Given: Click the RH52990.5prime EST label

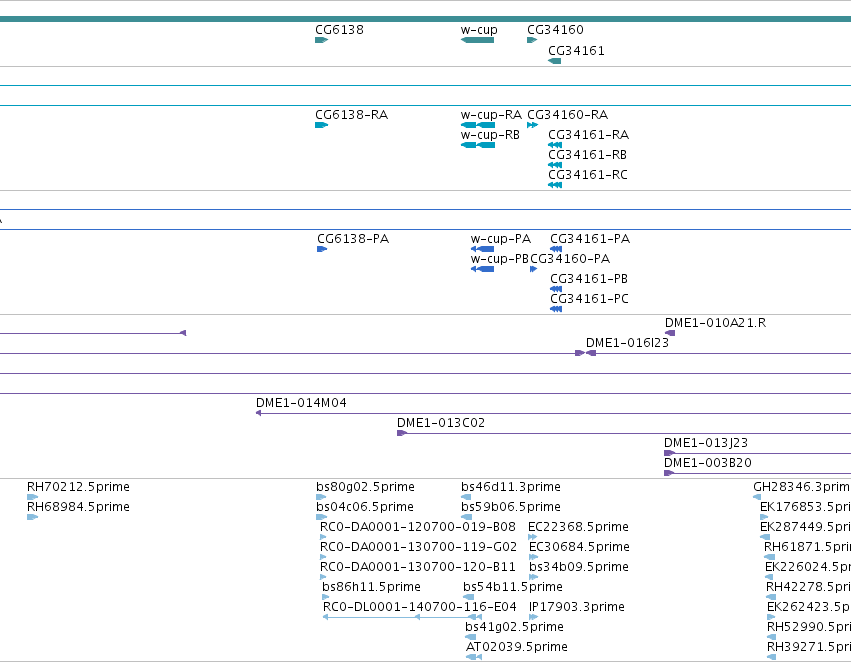Looking at the screenshot, I should click(809, 627).
